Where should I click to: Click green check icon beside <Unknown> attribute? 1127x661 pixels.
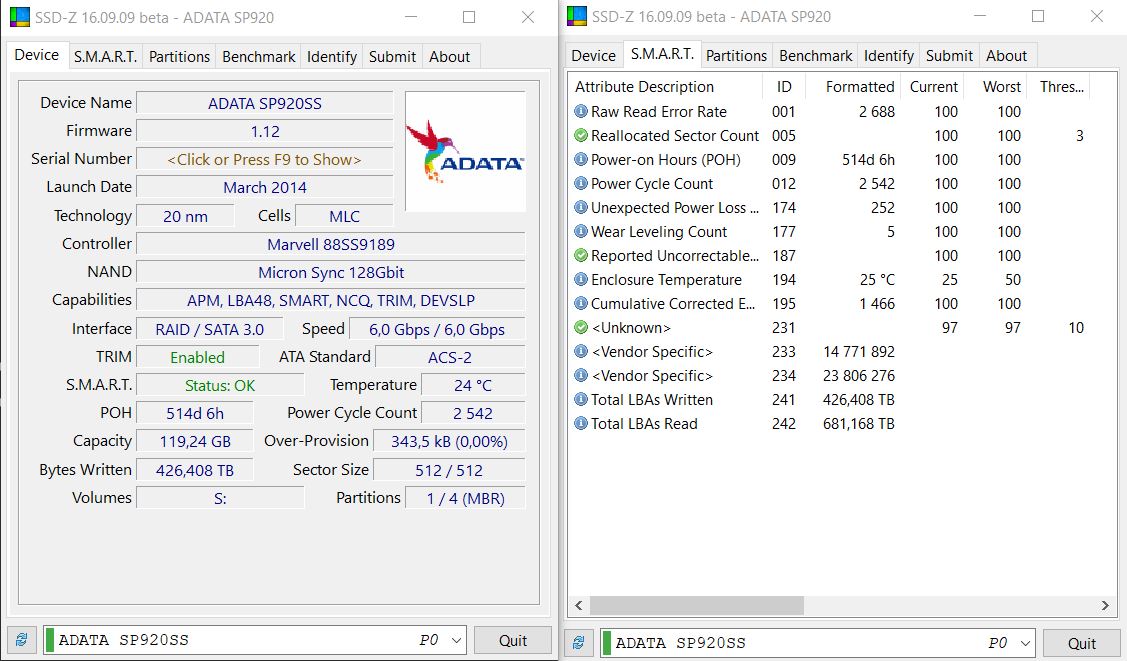click(x=581, y=328)
